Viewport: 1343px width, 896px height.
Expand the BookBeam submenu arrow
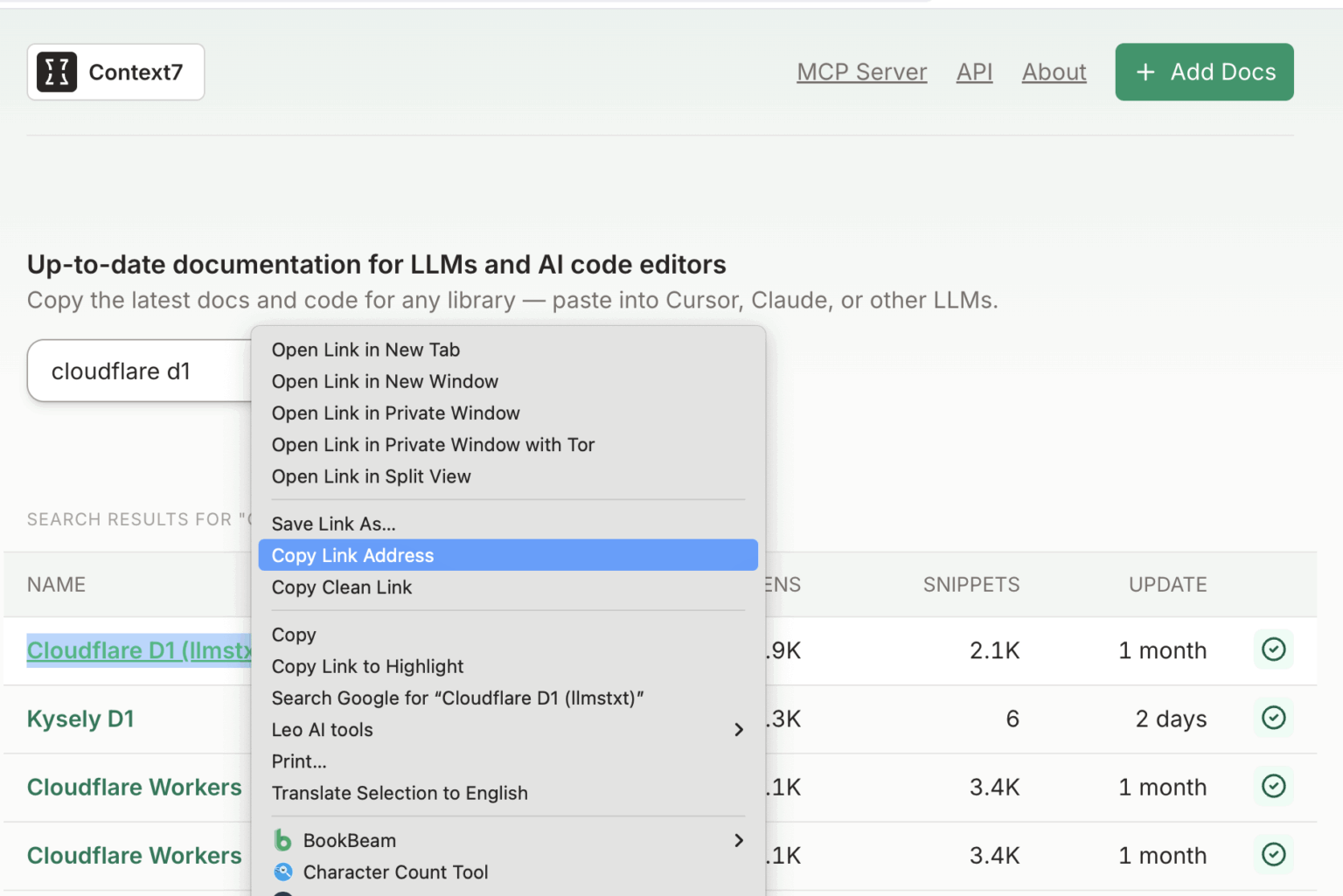coord(738,840)
